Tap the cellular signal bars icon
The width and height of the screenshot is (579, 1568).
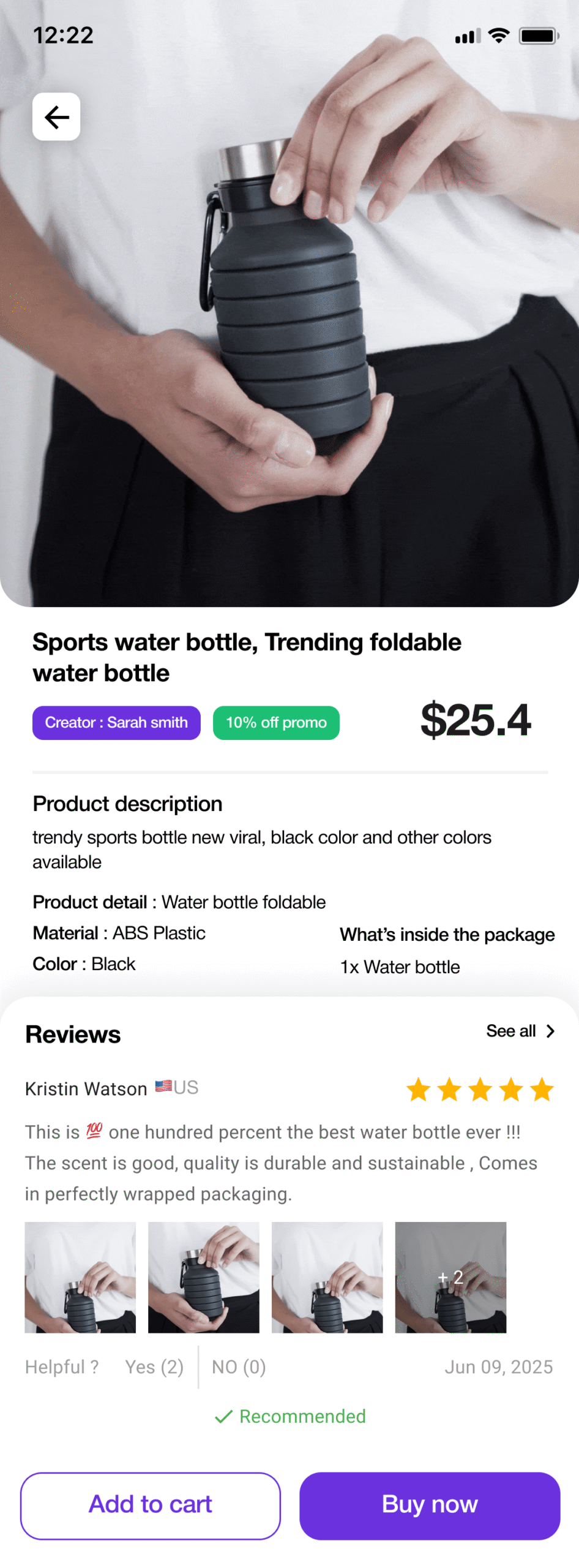click(467, 37)
